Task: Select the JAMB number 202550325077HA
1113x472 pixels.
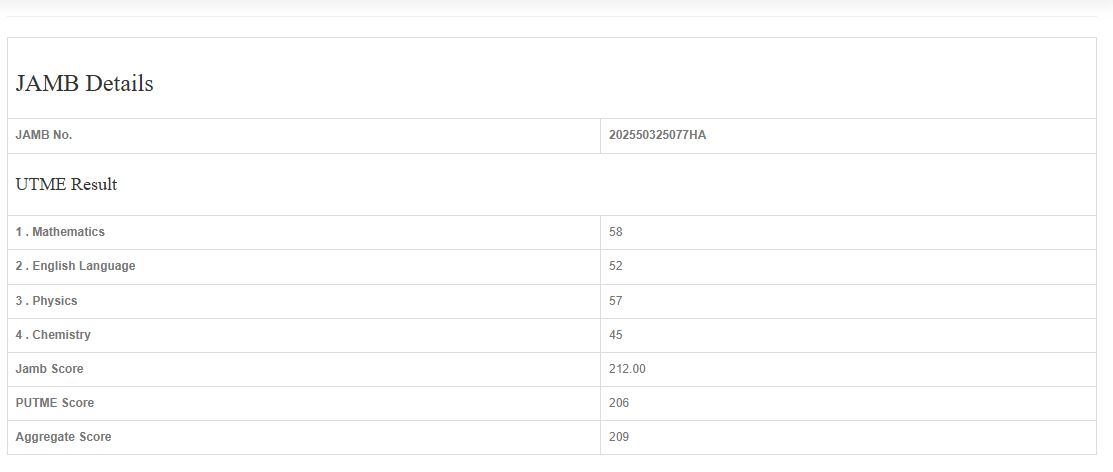Action: (x=657, y=135)
